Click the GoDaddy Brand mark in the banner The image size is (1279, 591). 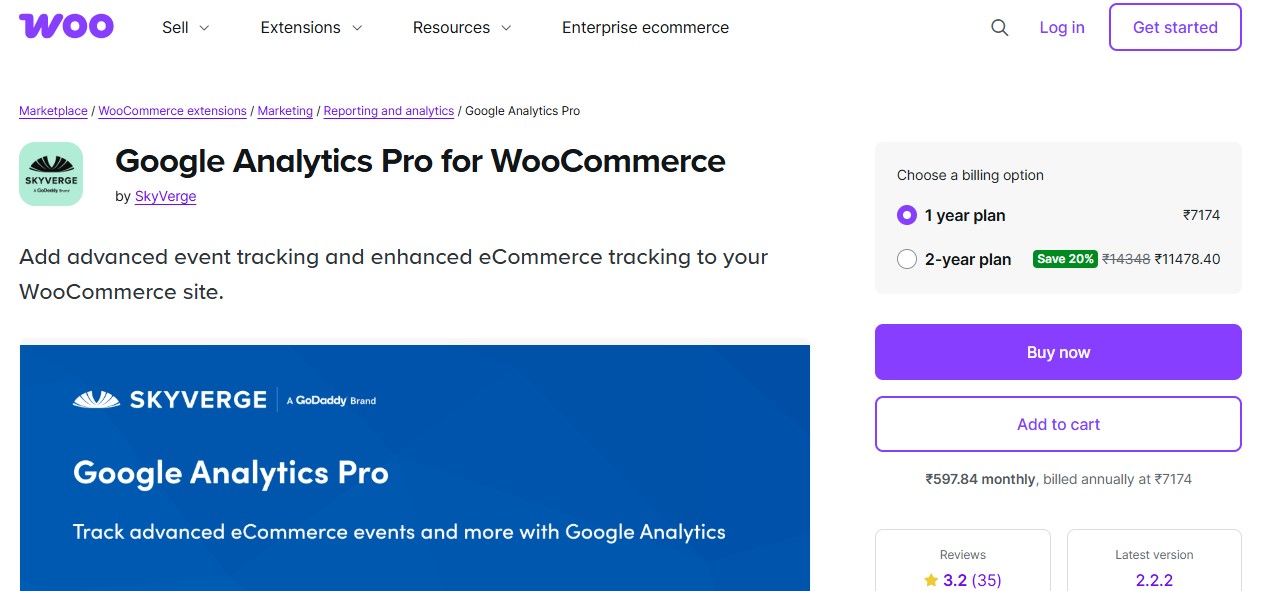[330, 399]
